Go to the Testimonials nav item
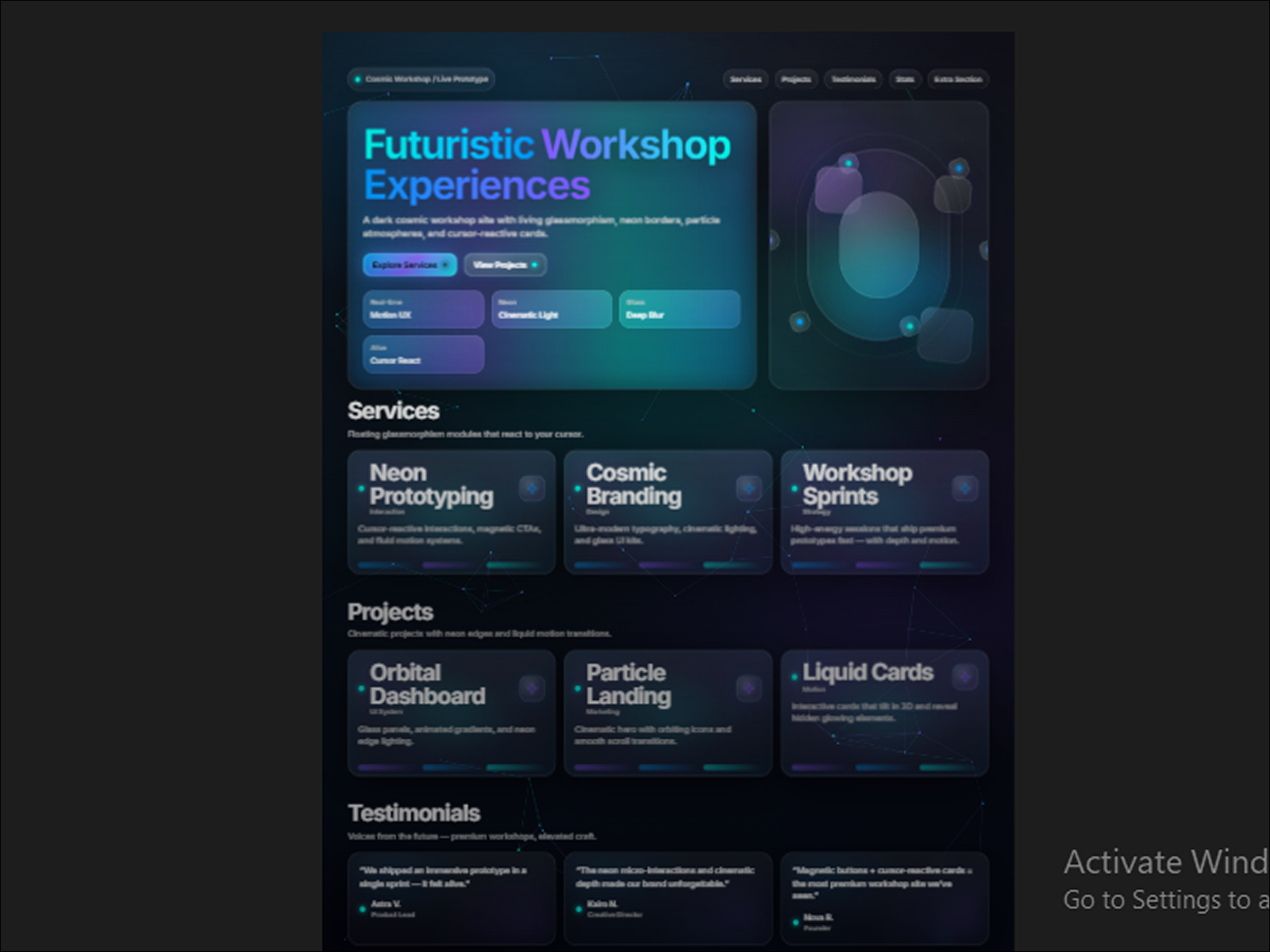 tap(853, 79)
